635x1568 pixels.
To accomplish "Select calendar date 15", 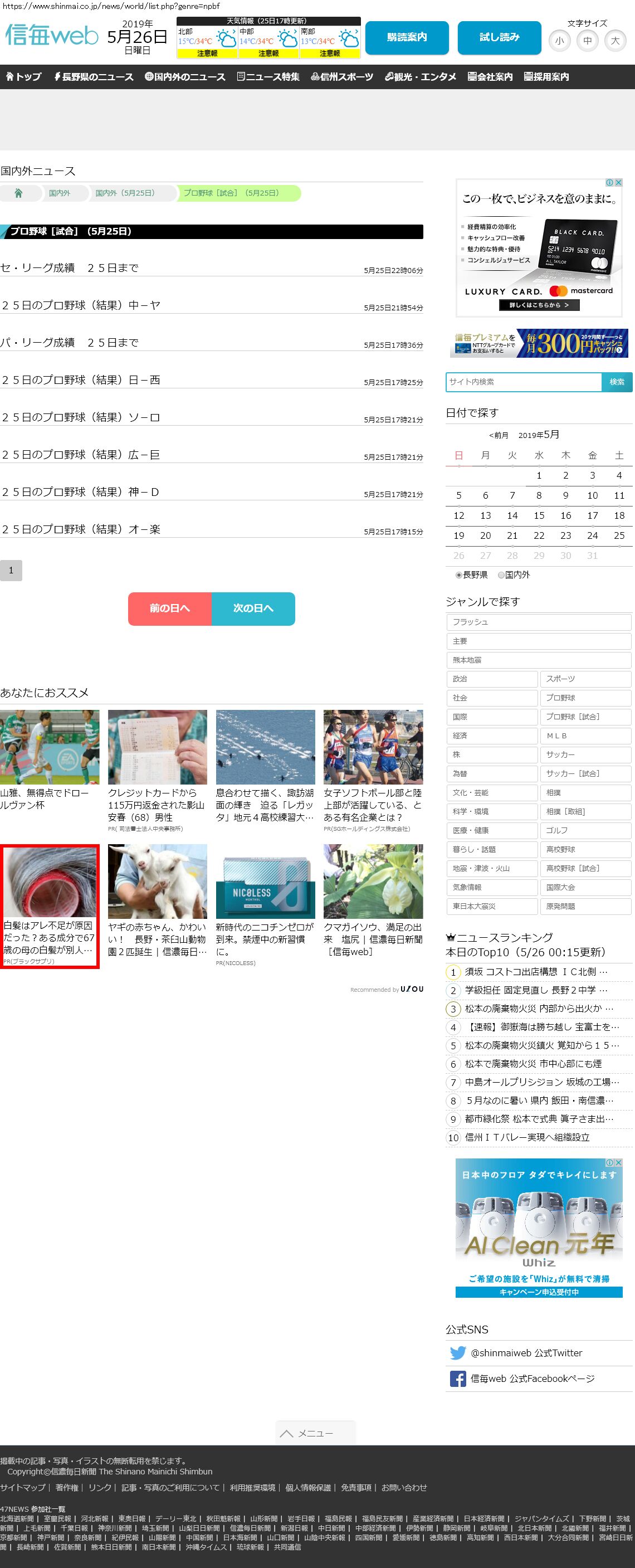I will [x=539, y=515].
